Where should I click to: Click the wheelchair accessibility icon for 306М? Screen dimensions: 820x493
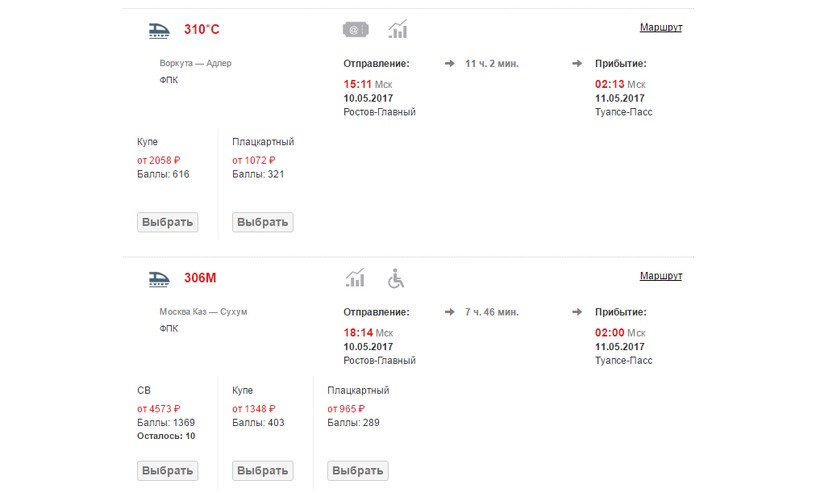[396, 277]
